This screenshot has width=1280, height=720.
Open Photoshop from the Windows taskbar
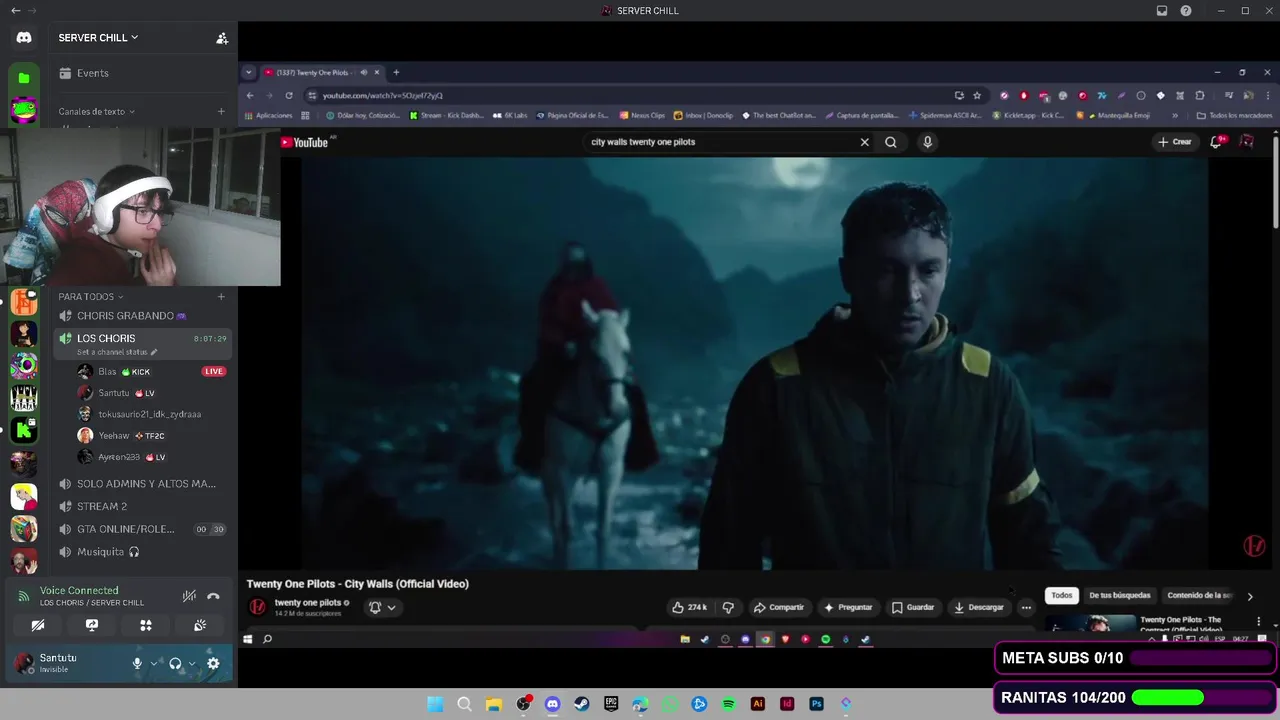click(x=817, y=704)
